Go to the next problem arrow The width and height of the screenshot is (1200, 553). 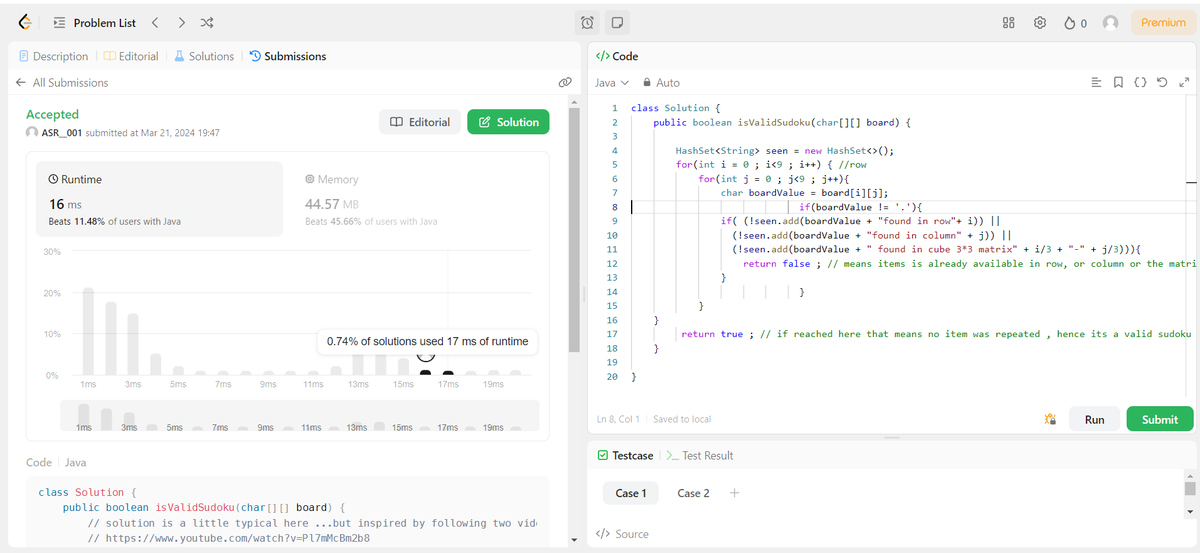pyautogui.click(x=181, y=22)
